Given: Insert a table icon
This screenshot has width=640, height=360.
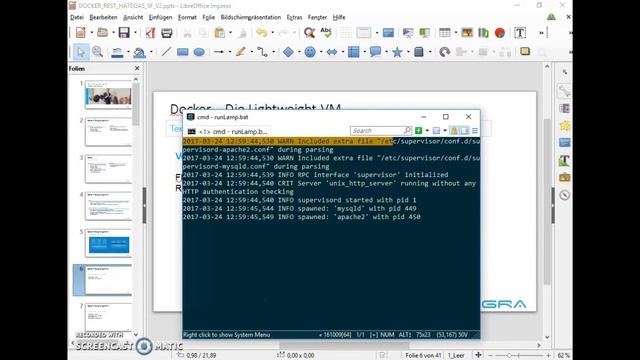Looking at the screenshot, I should tap(445, 33).
